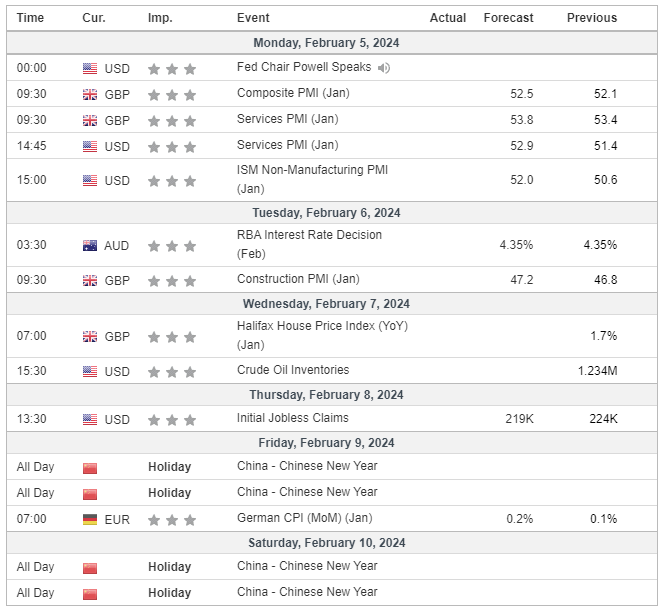Click the China flag in the first Friday holiday row

coord(90,467)
